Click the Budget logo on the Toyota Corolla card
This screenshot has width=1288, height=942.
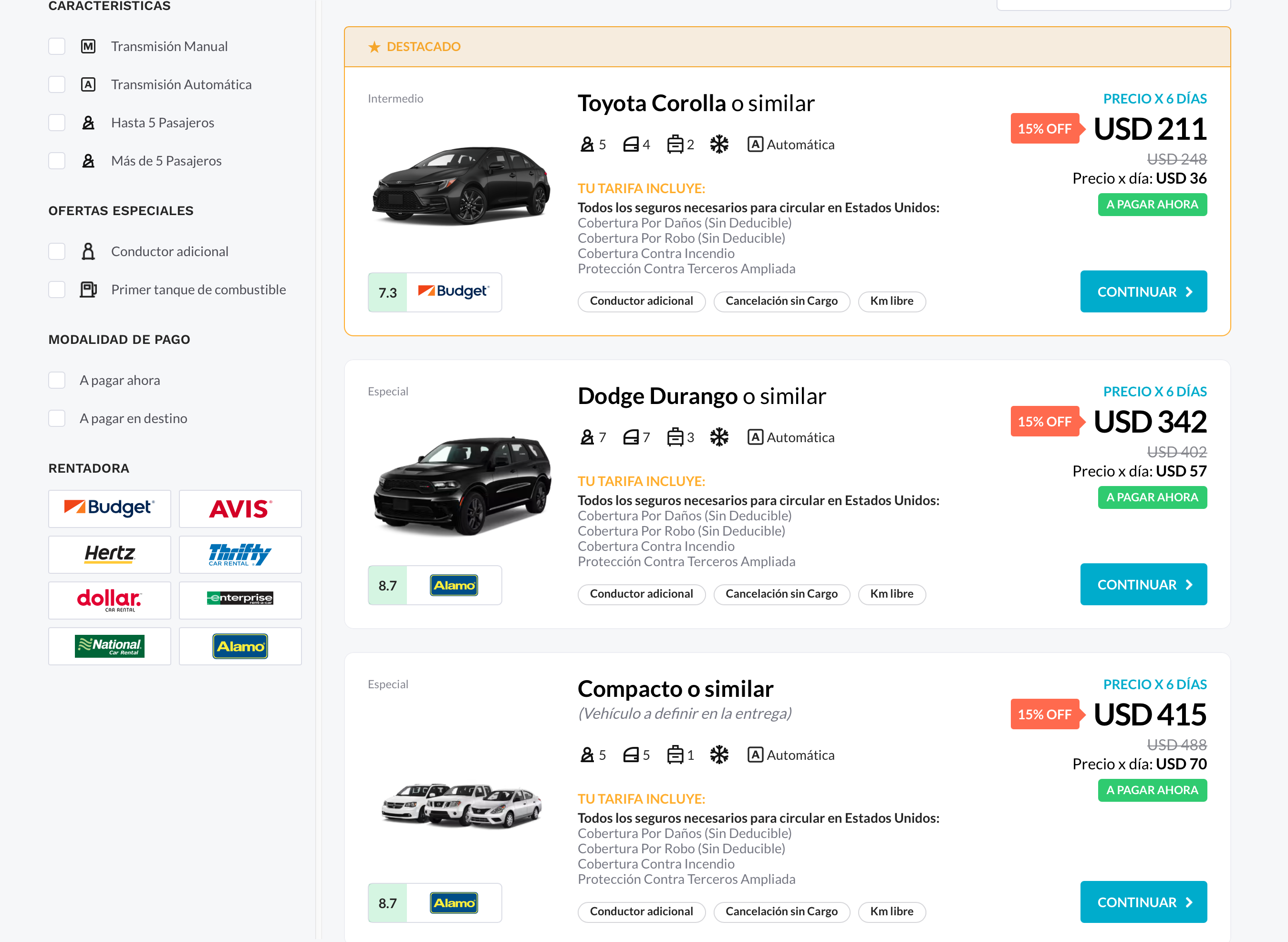tap(454, 292)
